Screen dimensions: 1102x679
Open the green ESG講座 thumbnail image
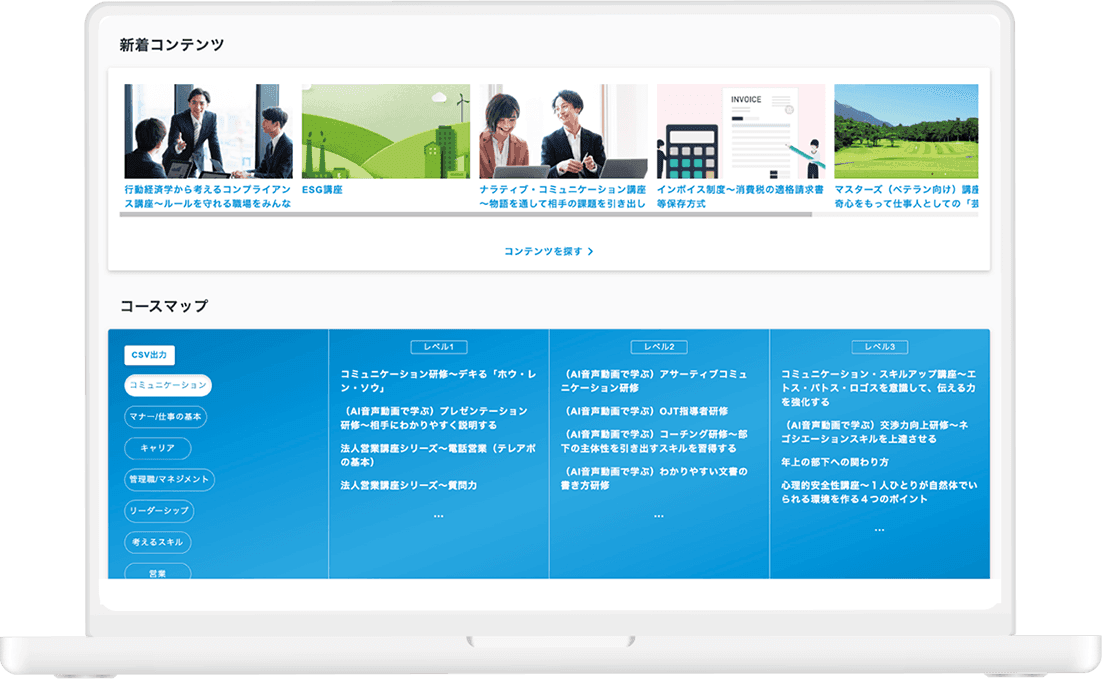(385, 131)
